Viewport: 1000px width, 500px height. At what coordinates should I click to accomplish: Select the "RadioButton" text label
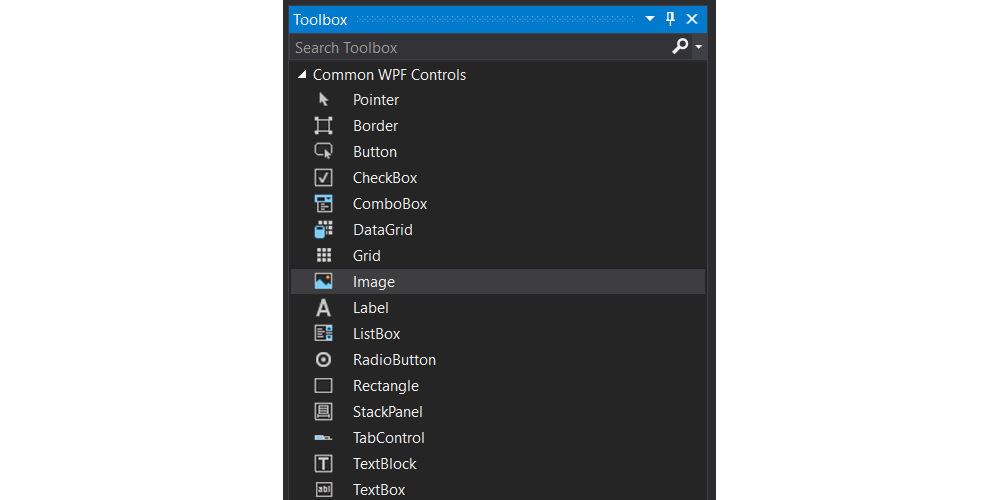(x=394, y=360)
